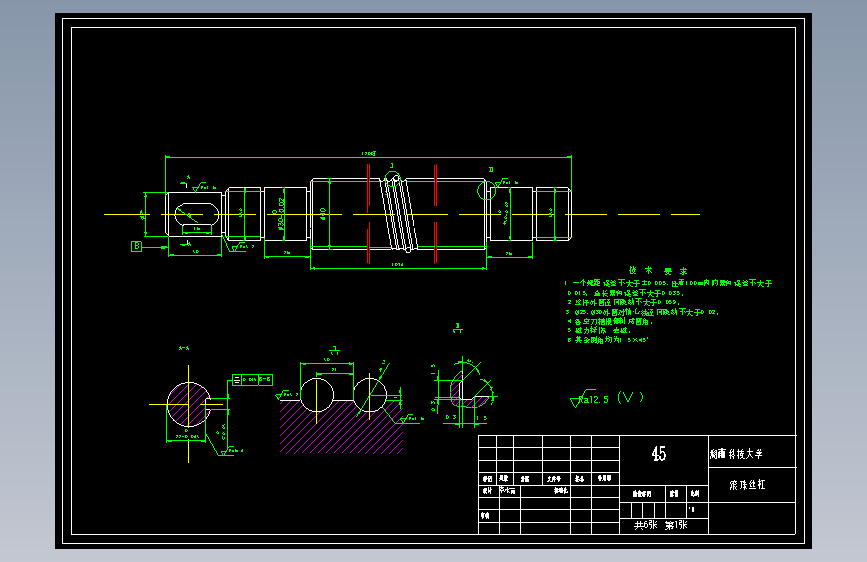Click the detail circle I on the screw thread

tap(393, 179)
